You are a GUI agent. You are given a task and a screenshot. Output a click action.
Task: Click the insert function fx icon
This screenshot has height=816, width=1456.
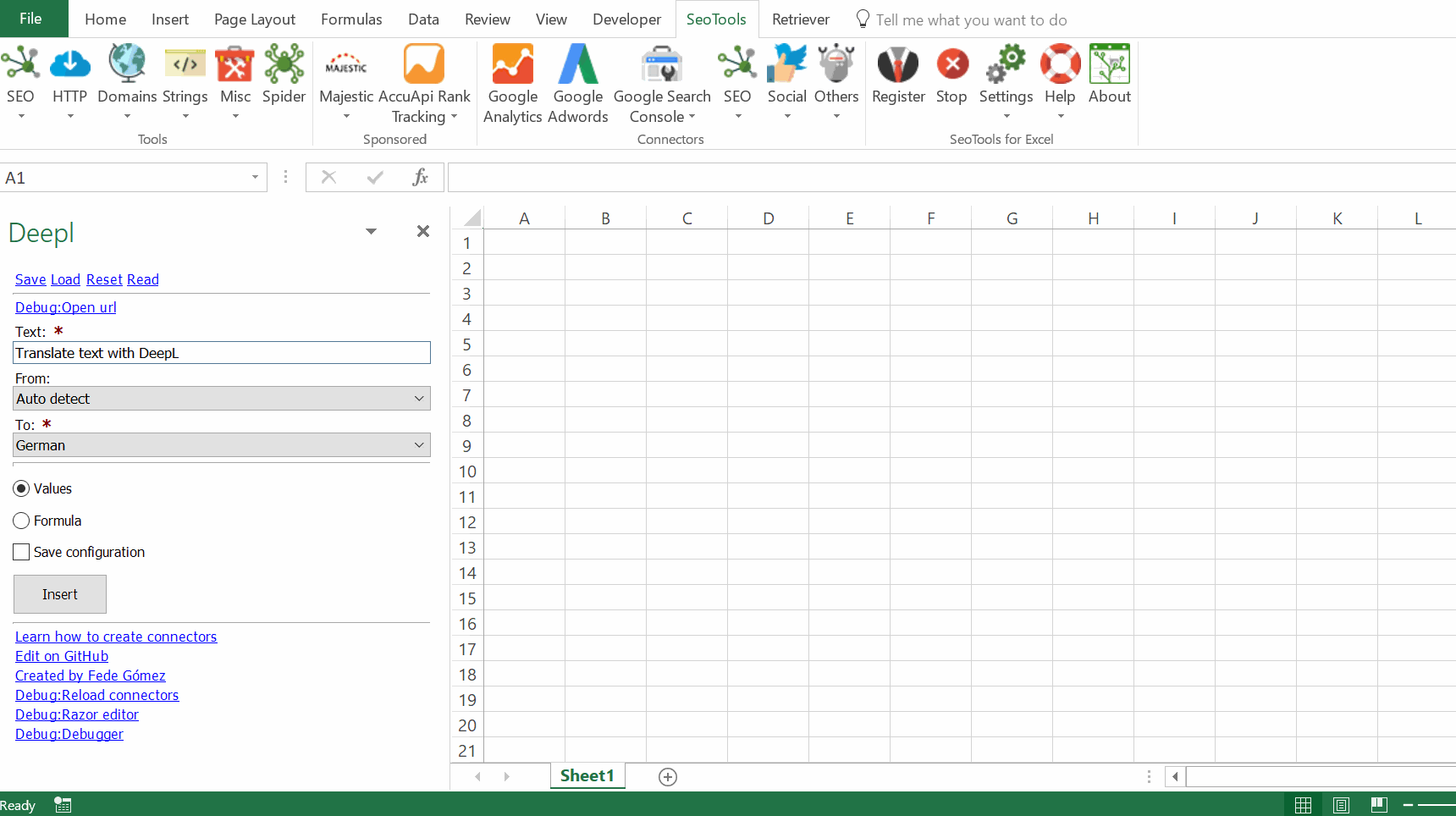(420, 177)
